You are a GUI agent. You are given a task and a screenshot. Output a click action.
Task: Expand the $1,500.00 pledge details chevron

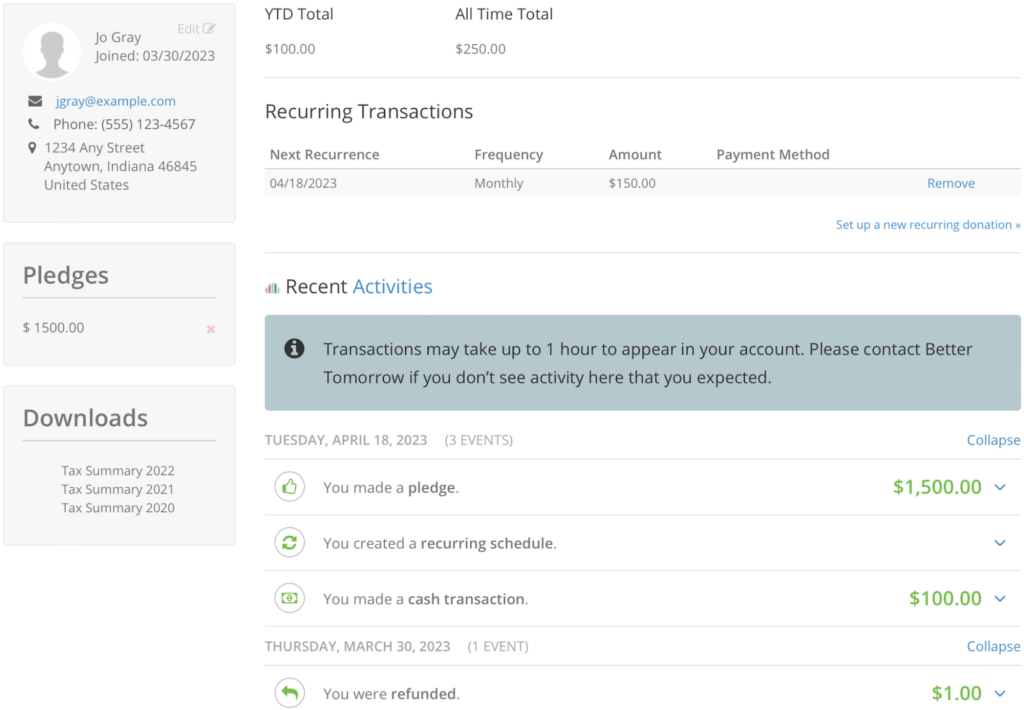tap(1000, 487)
